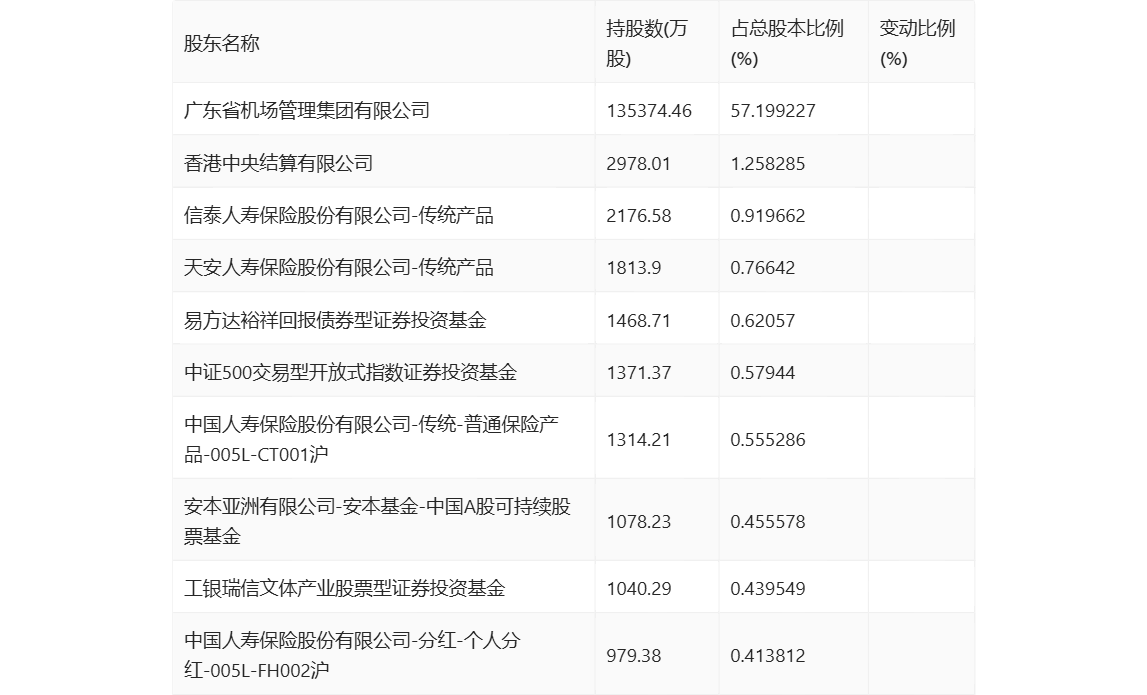This screenshot has height=695, width=1147.
Task: Click the 股东名称 column header
Action: pyautogui.click(x=222, y=44)
